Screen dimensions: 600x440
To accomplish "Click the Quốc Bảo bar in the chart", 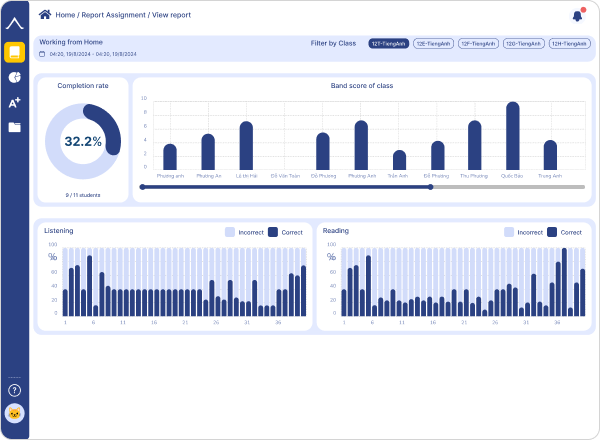I will click(512, 136).
